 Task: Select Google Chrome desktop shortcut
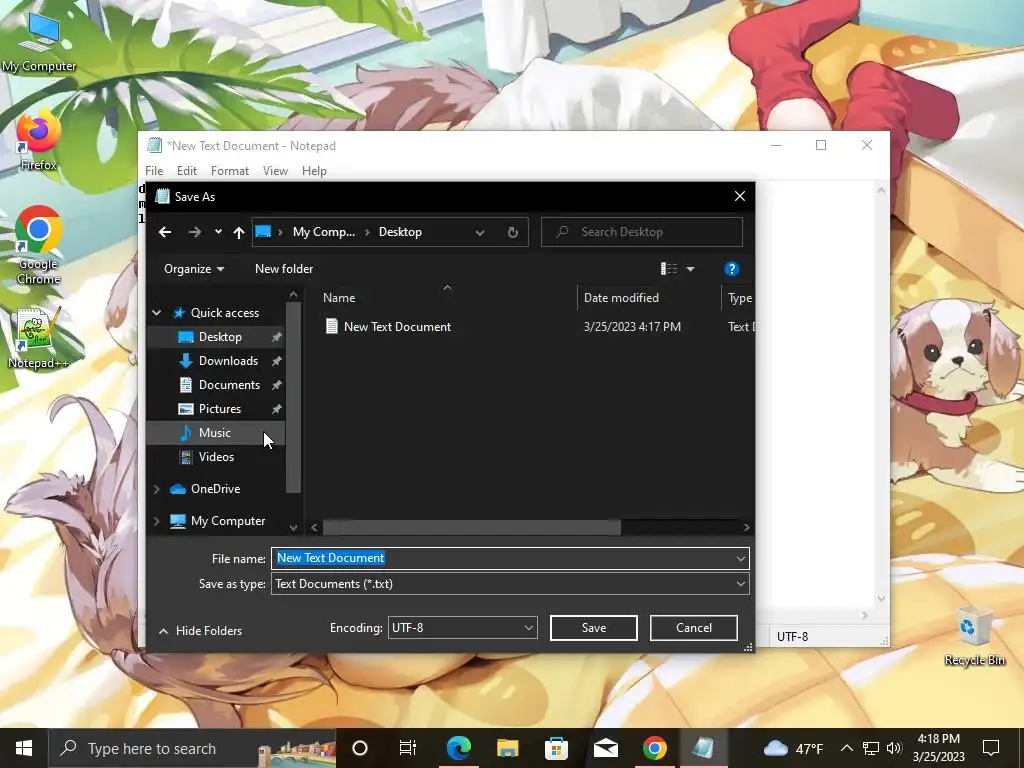(x=39, y=246)
